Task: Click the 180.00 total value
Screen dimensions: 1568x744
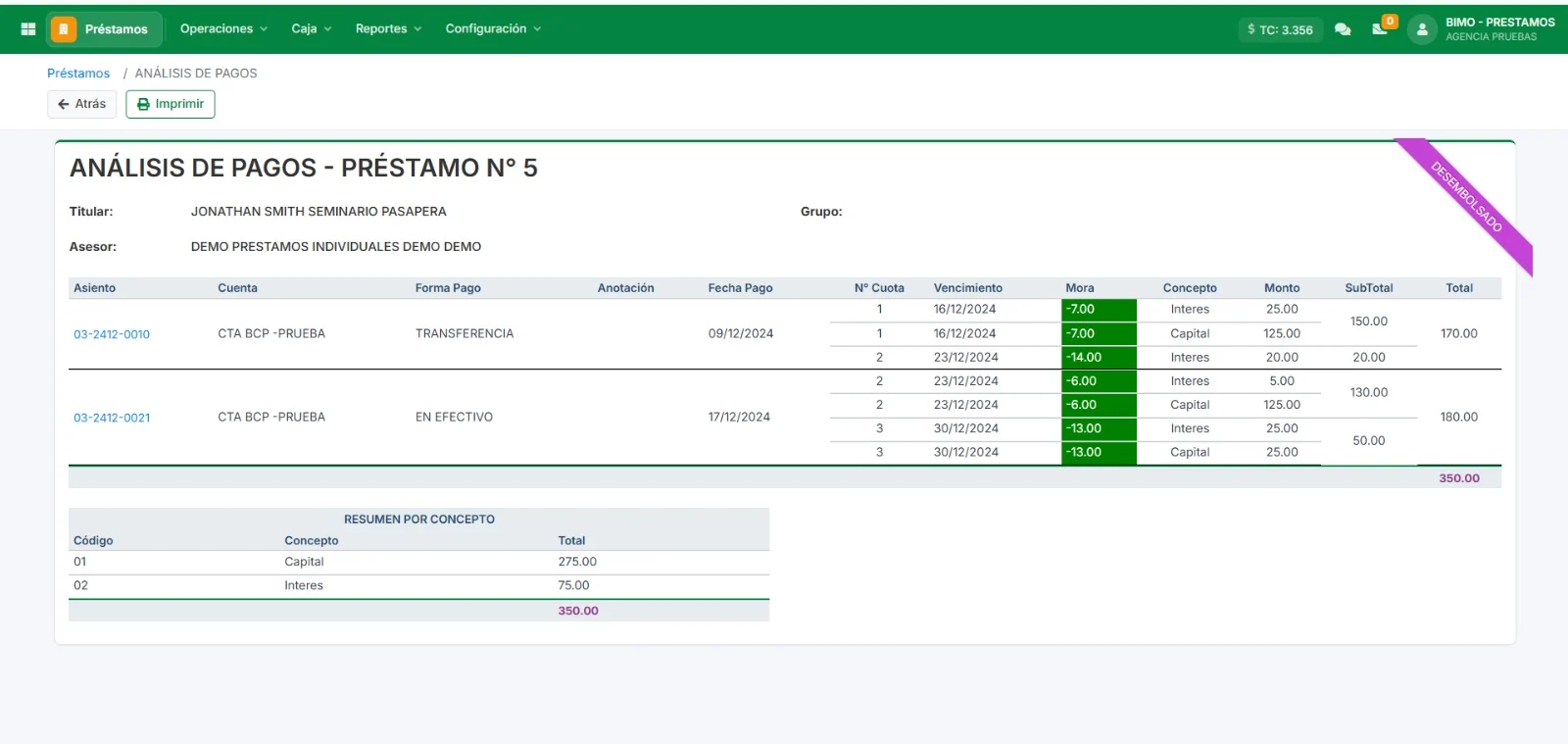Action: click(x=1459, y=418)
